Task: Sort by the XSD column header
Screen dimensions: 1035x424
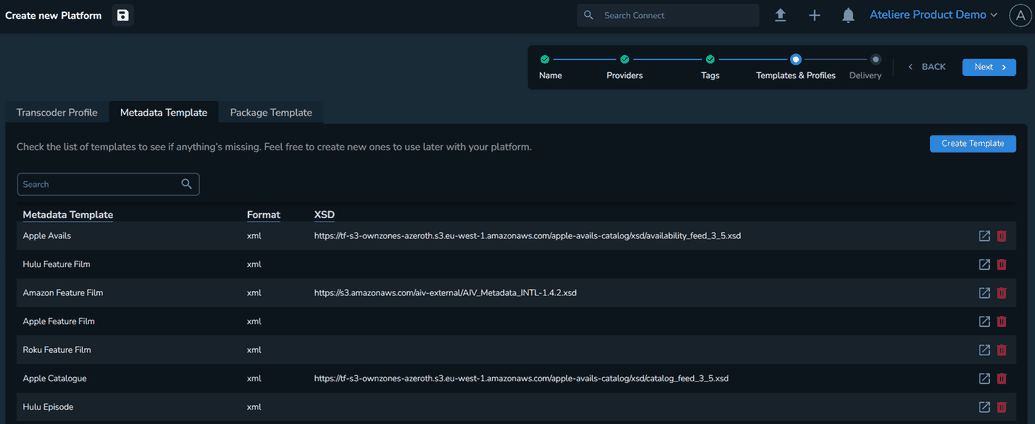Action: click(325, 215)
